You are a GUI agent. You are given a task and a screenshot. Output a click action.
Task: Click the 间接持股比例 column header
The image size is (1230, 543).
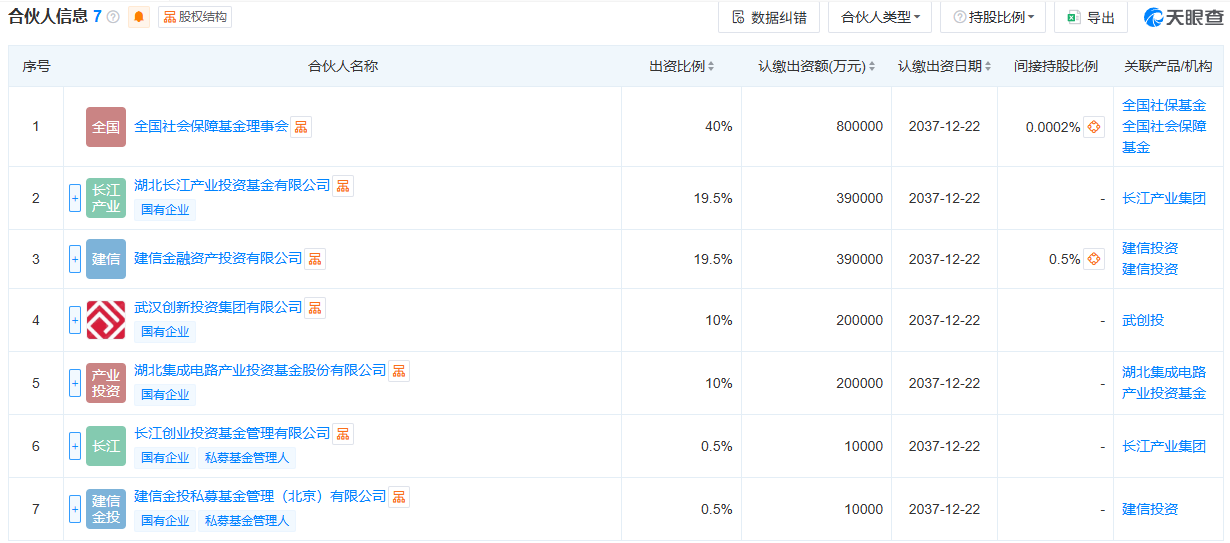click(1055, 67)
